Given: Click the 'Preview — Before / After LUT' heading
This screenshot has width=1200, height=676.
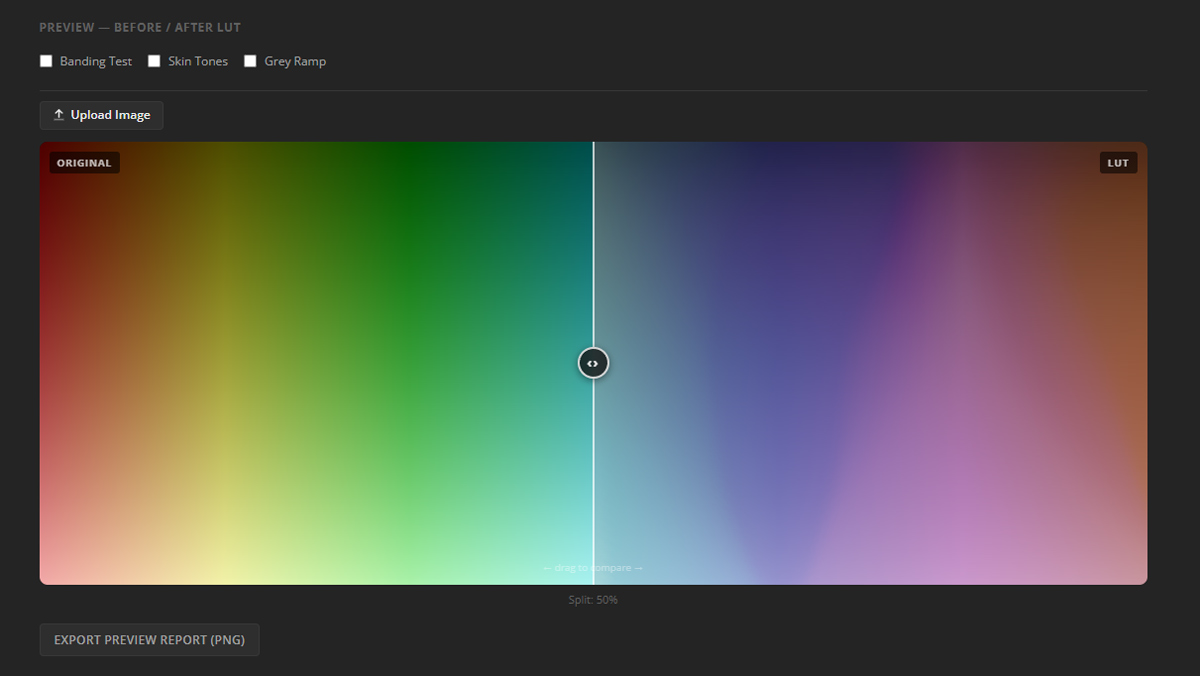Looking at the screenshot, I should click(x=140, y=27).
